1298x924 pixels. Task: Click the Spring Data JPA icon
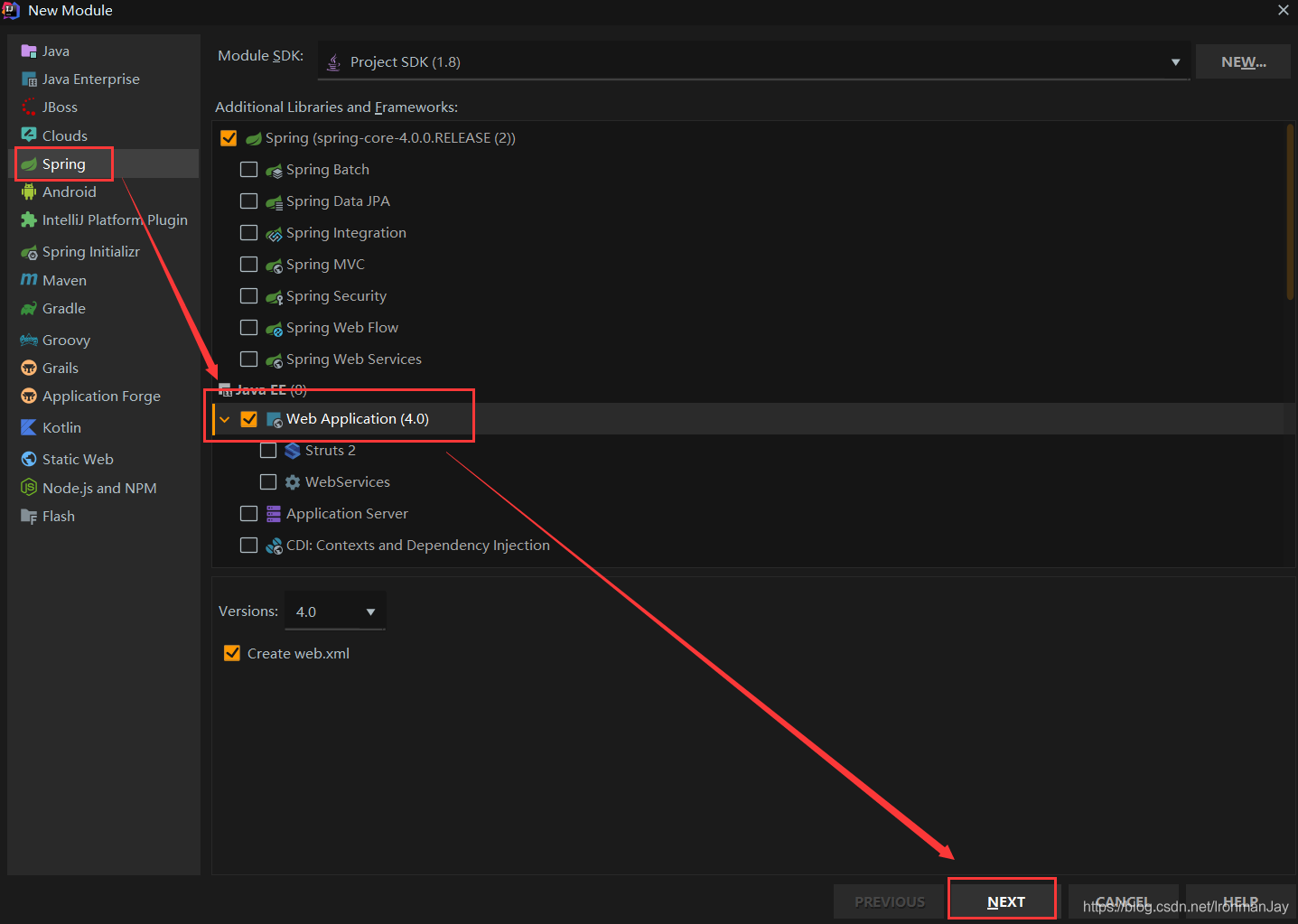pyautogui.click(x=275, y=202)
